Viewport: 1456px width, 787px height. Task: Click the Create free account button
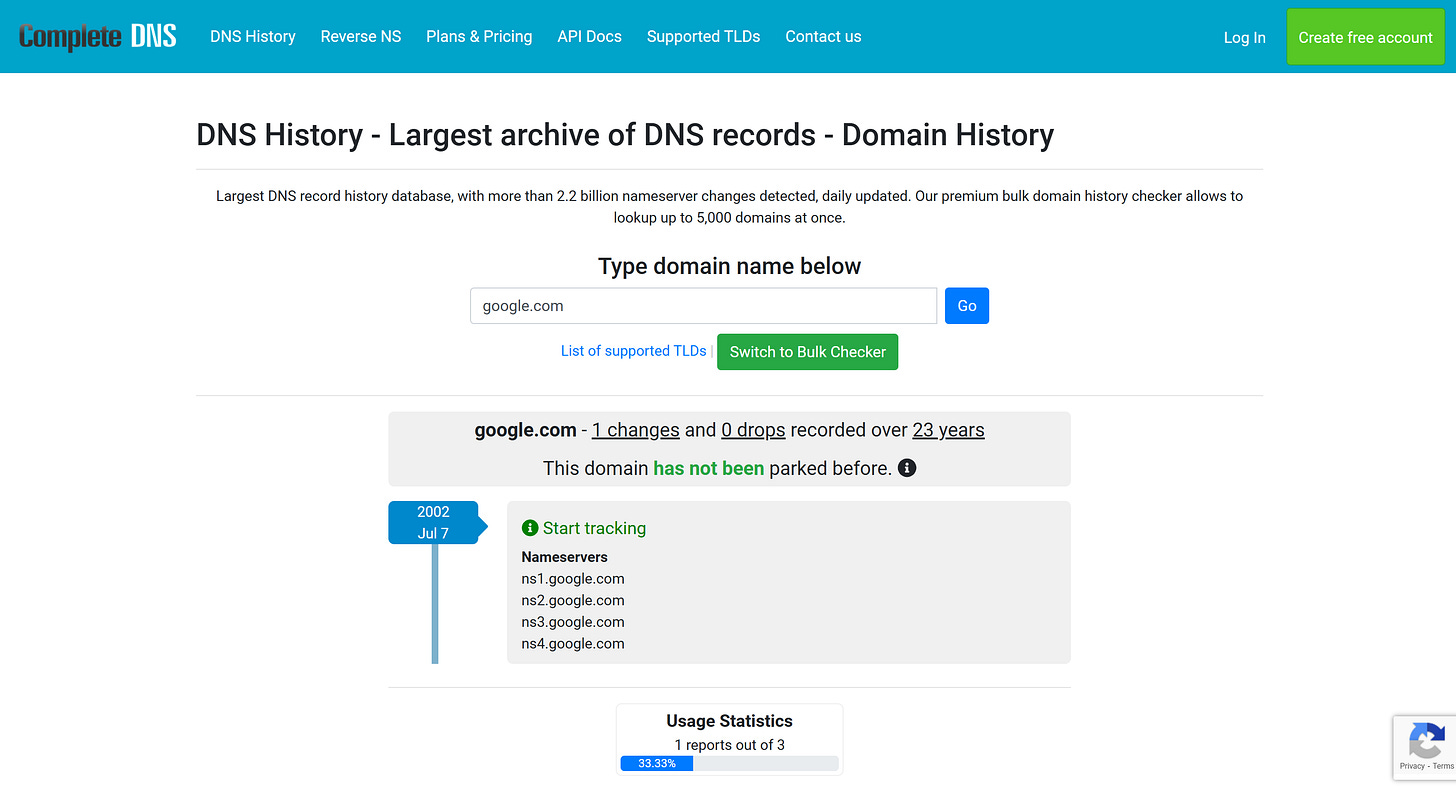point(1366,37)
